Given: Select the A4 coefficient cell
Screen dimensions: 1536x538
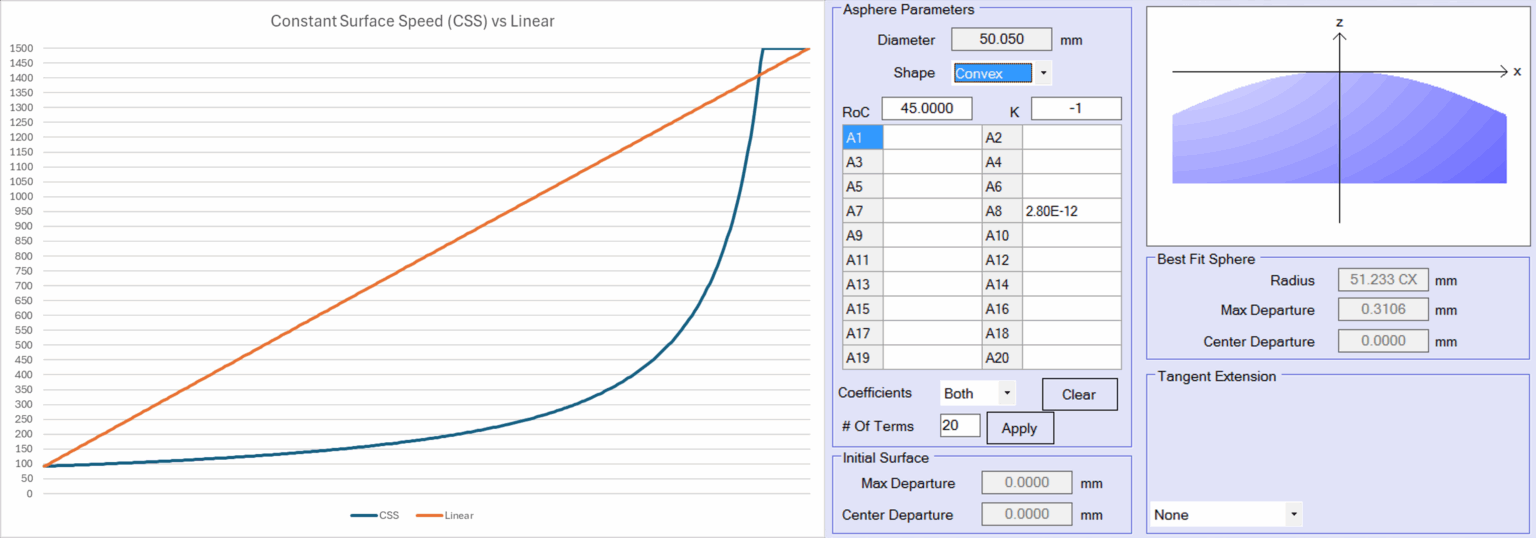Looking at the screenshot, I should [x=1071, y=162].
